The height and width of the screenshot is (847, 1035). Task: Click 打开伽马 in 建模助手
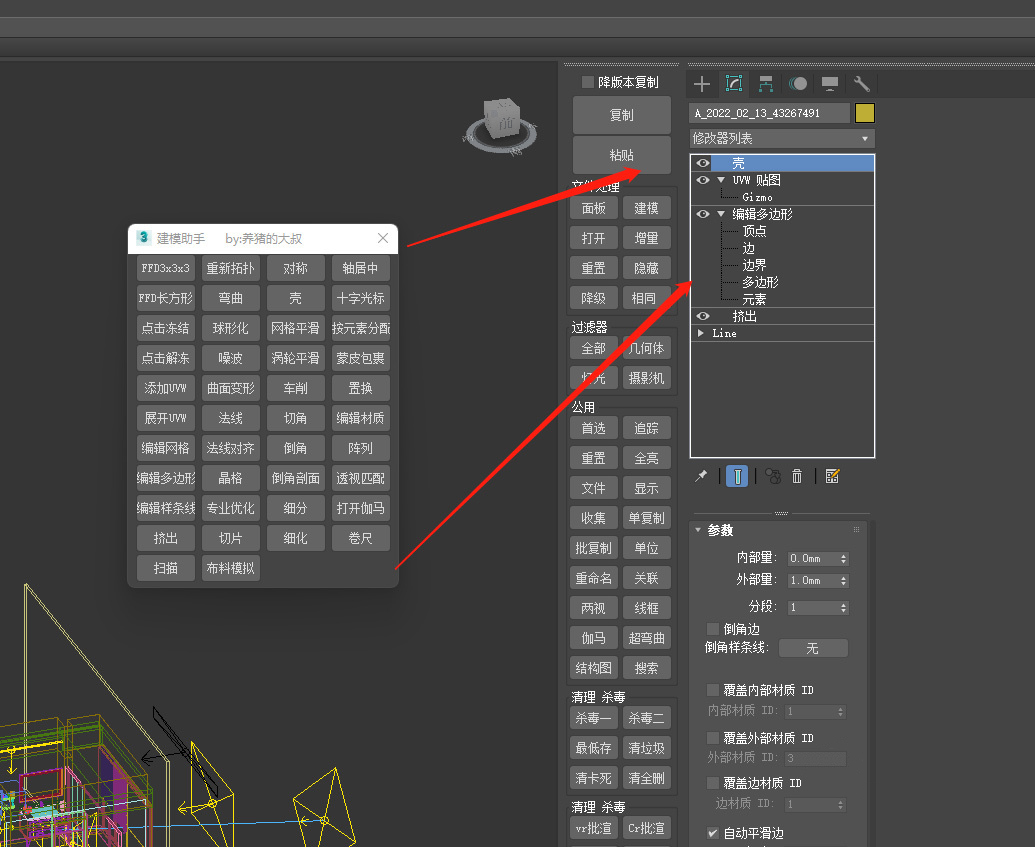[x=360, y=508]
